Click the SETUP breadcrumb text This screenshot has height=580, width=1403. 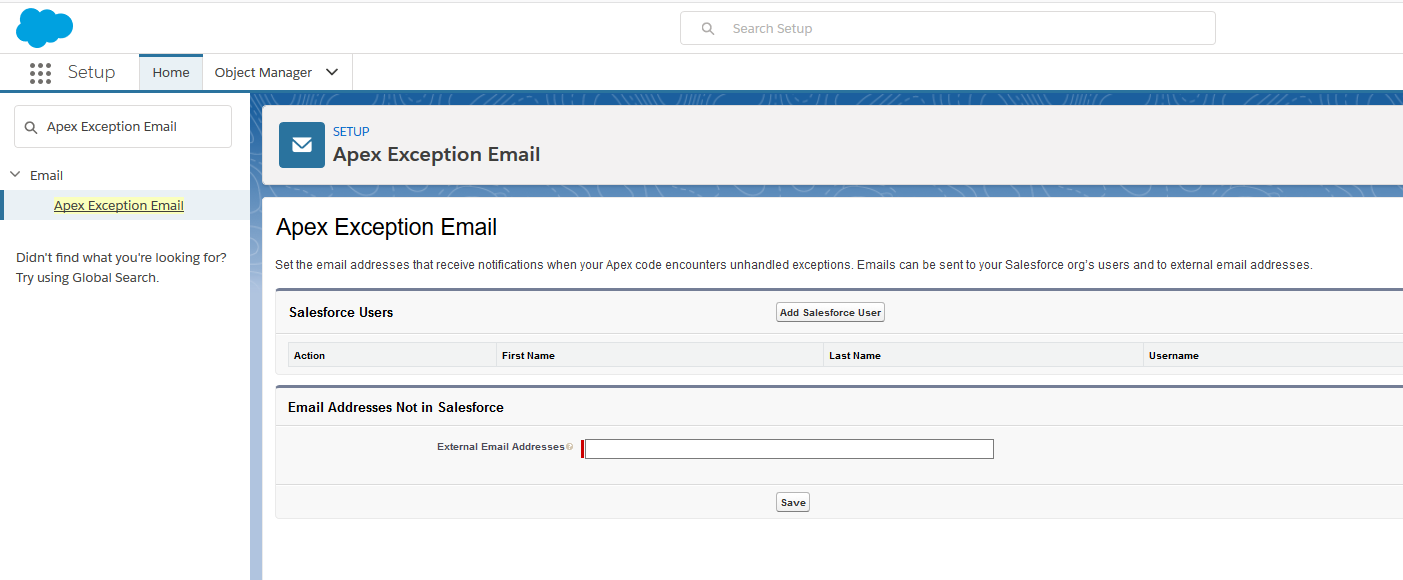point(351,132)
